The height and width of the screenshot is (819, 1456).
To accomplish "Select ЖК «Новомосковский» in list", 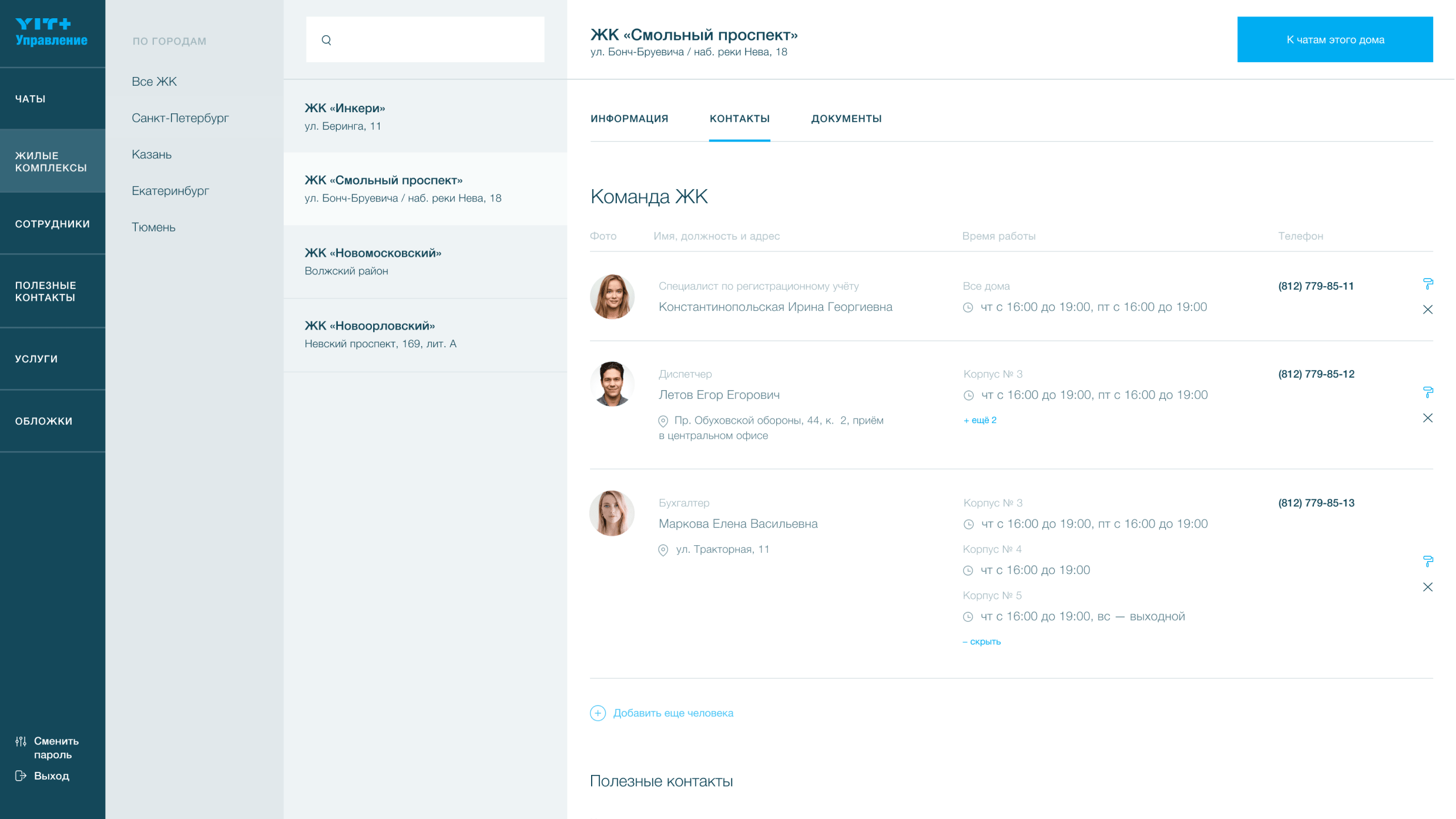I will (x=425, y=262).
